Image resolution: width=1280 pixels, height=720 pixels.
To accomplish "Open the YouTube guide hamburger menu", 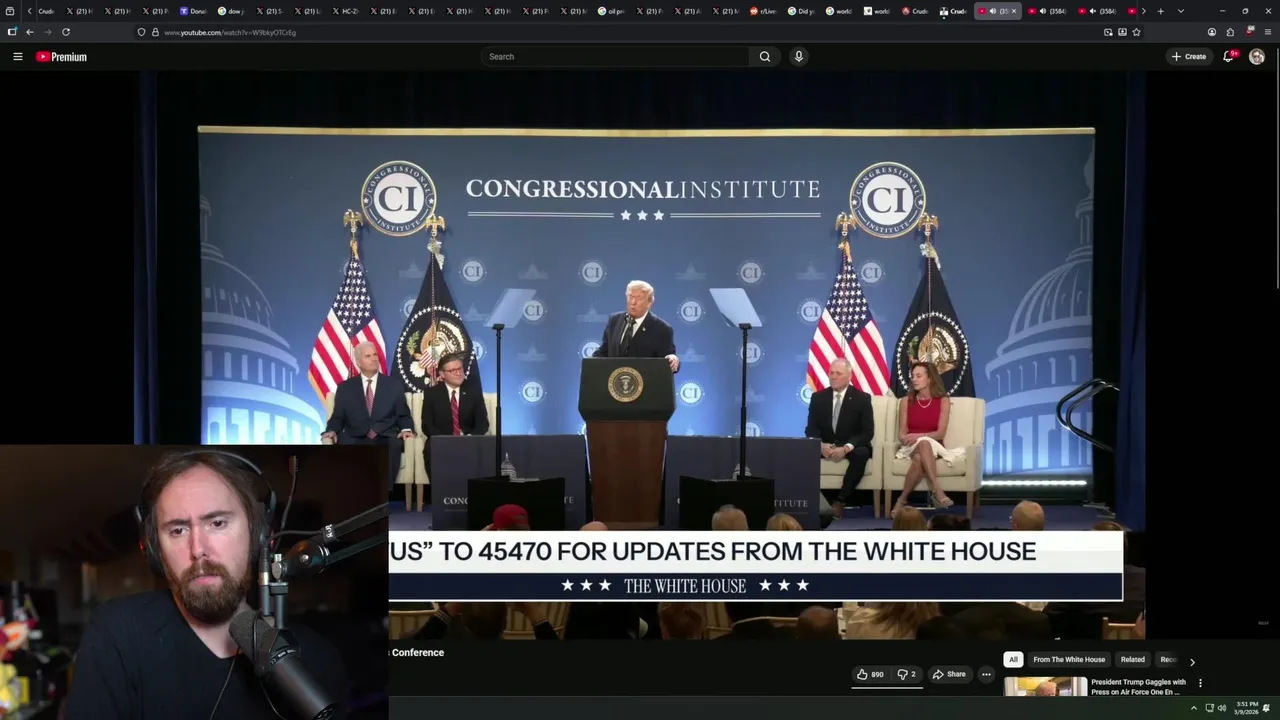I will pos(17,57).
